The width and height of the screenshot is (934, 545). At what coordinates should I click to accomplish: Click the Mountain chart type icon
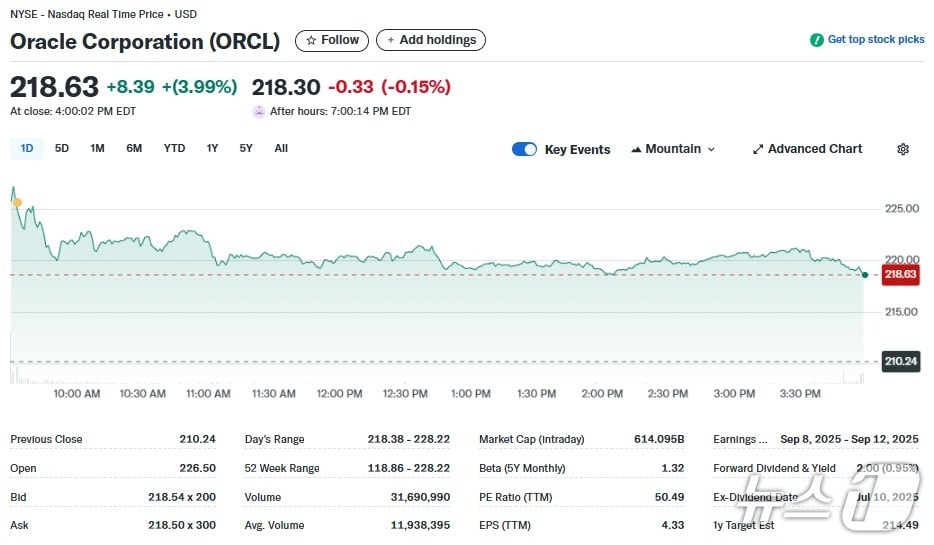pyautogui.click(x=636, y=149)
